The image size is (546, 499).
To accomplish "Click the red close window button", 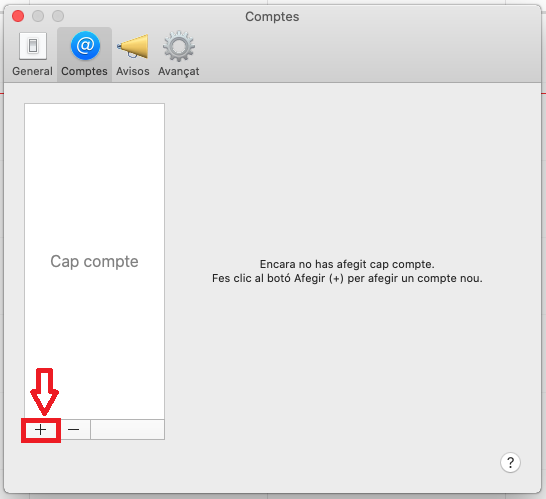I will (18, 16).
